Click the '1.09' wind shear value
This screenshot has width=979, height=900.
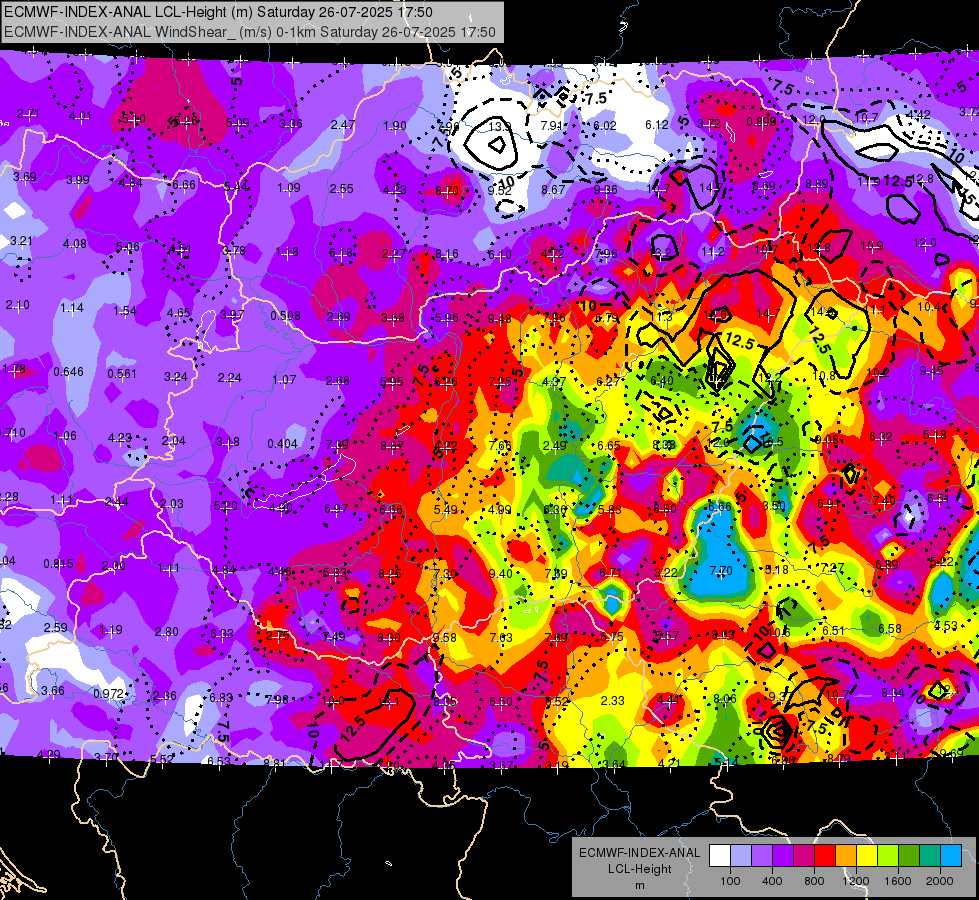pos(288,187)
